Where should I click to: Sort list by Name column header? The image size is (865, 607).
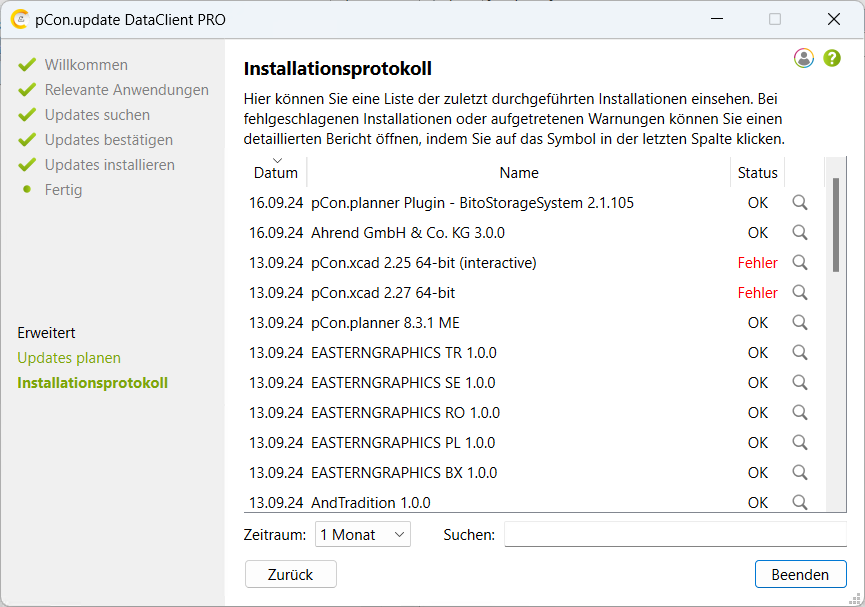(x=519, y=173)
